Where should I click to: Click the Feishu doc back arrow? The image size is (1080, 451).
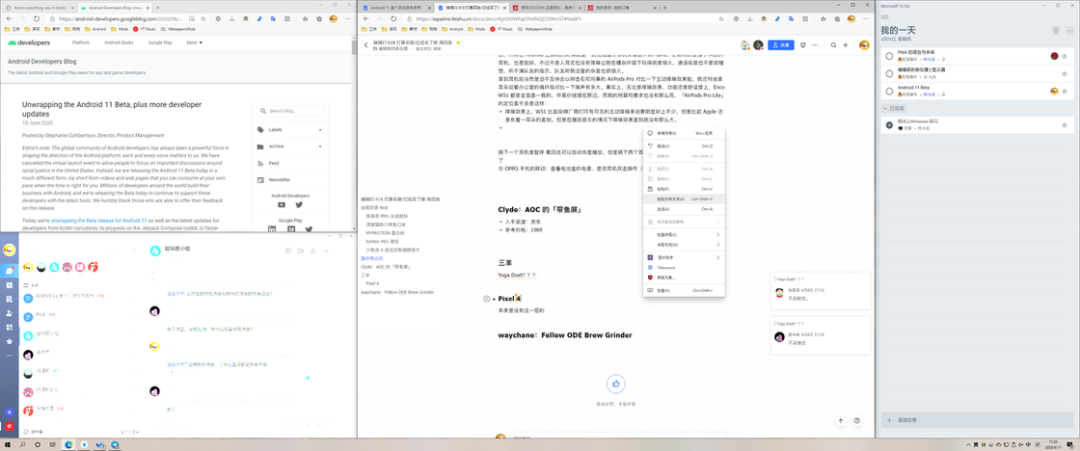[366, 45]
